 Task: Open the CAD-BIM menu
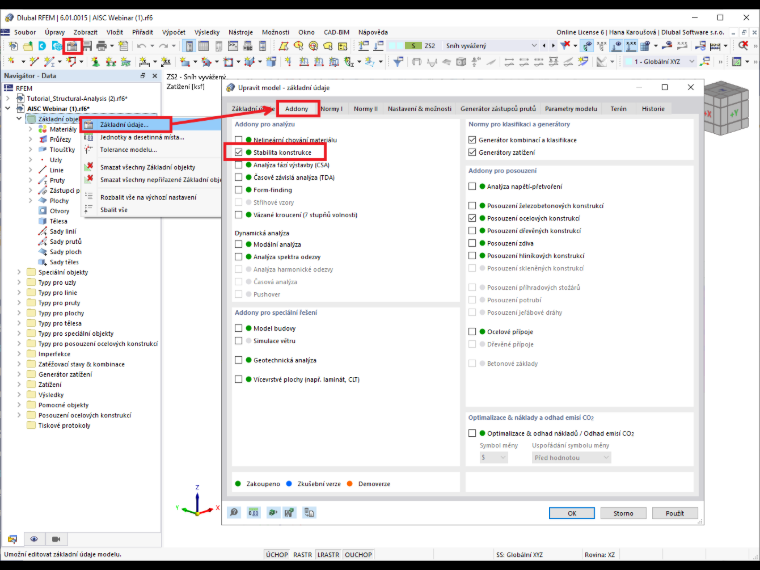(336, 32)
